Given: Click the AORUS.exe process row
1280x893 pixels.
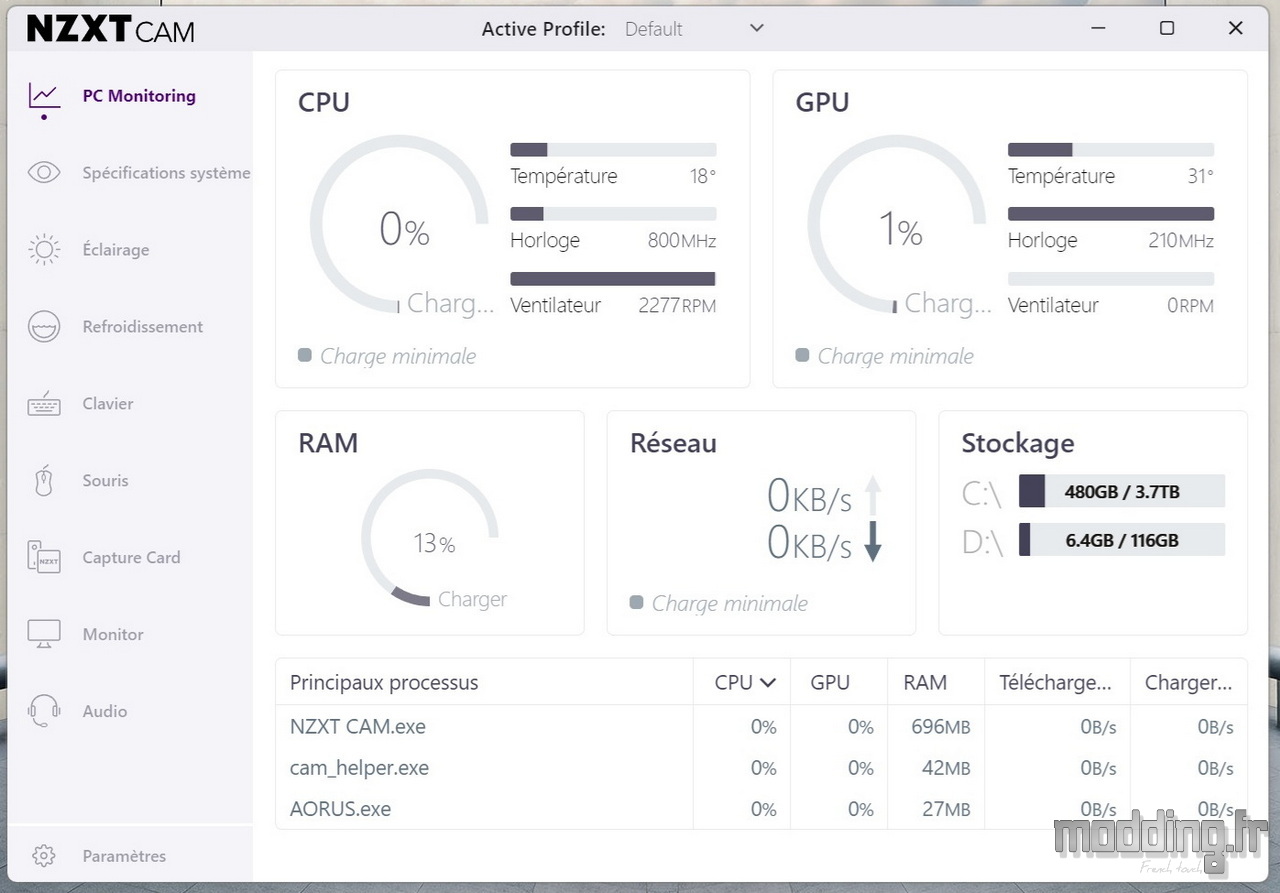Looking at the screenshot, I should coord(341,809).
